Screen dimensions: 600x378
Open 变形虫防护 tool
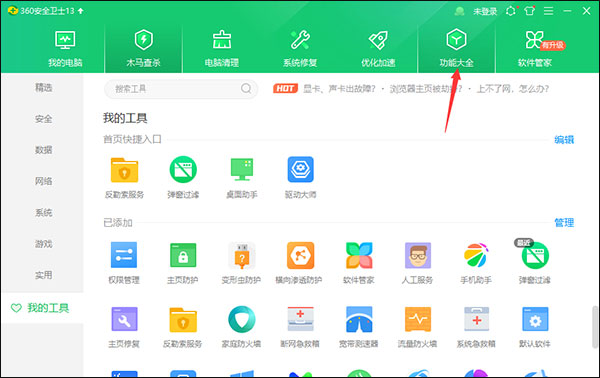point(241,263)
